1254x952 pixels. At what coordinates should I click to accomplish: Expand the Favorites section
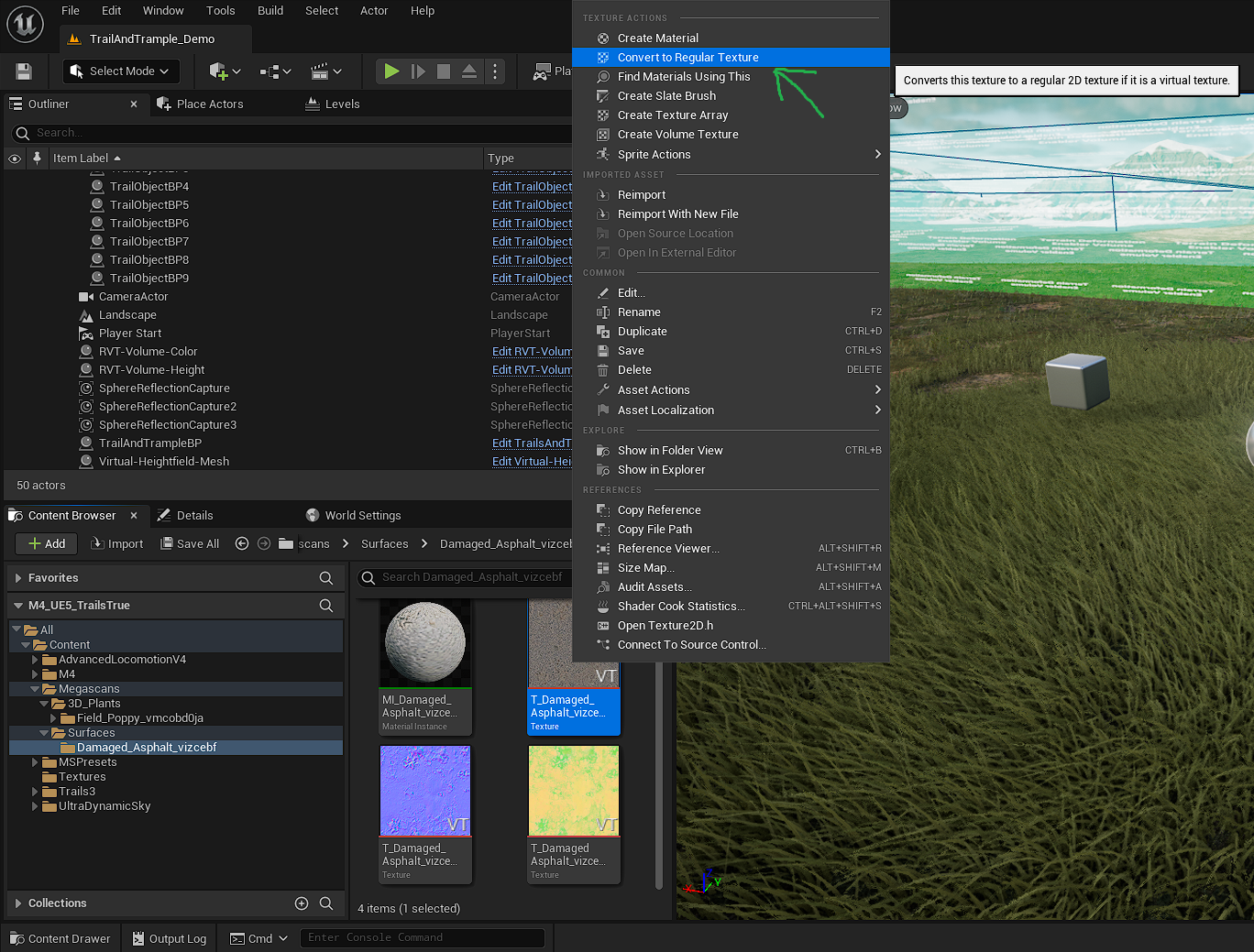click(18, 578)
